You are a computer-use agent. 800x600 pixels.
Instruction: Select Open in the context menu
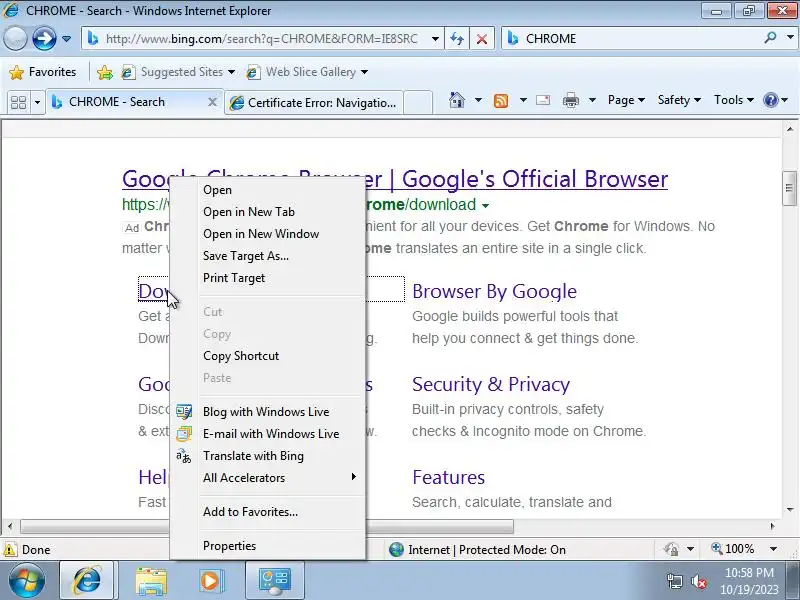tap(268, 190)
